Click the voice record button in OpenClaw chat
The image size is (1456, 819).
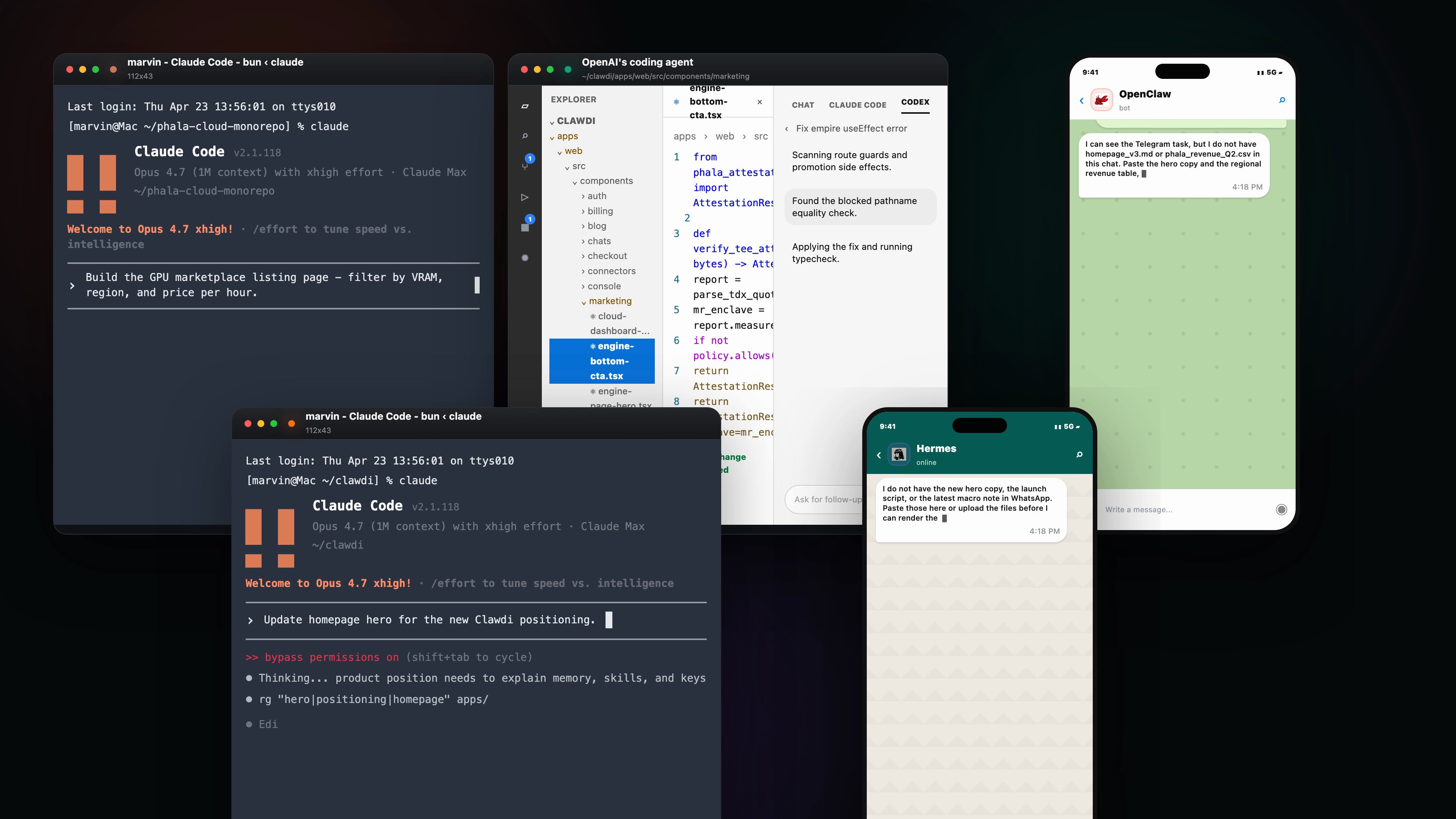tap(1281, 509)
